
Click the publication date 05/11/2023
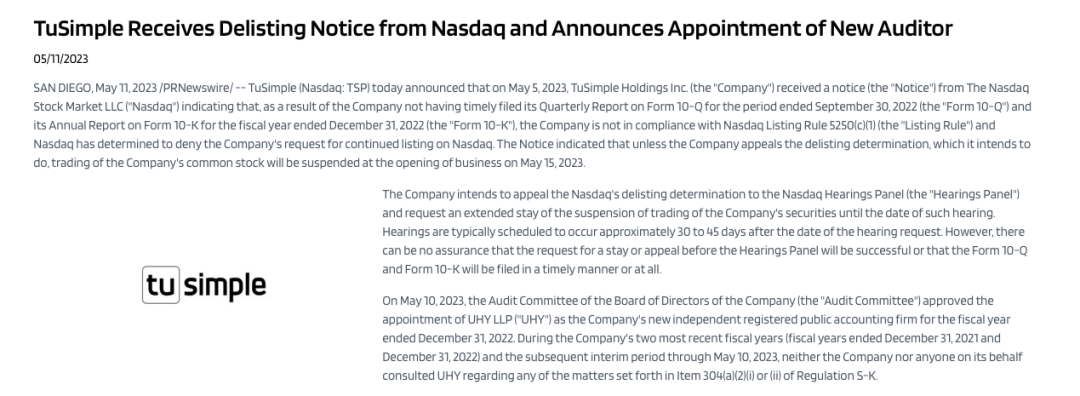[x=61, y=59]
